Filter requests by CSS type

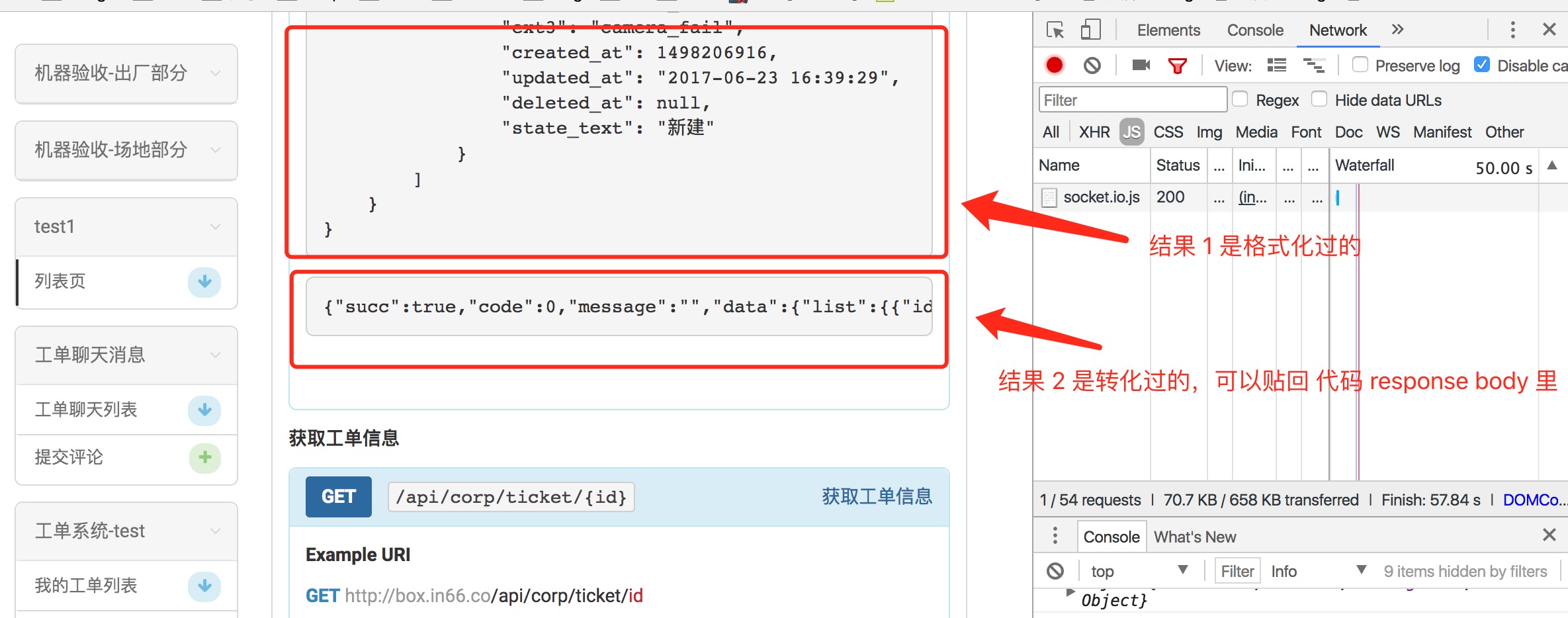1168,132
